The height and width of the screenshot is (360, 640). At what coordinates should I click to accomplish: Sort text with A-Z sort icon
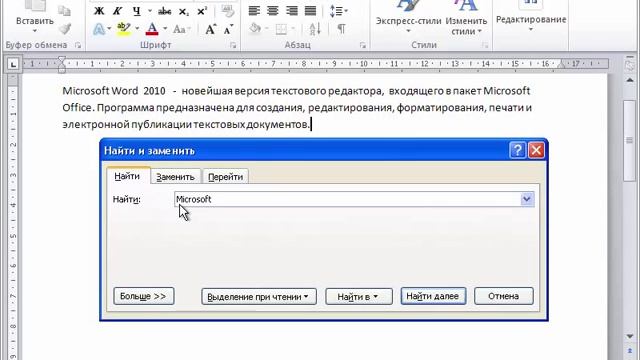[315, 29]
